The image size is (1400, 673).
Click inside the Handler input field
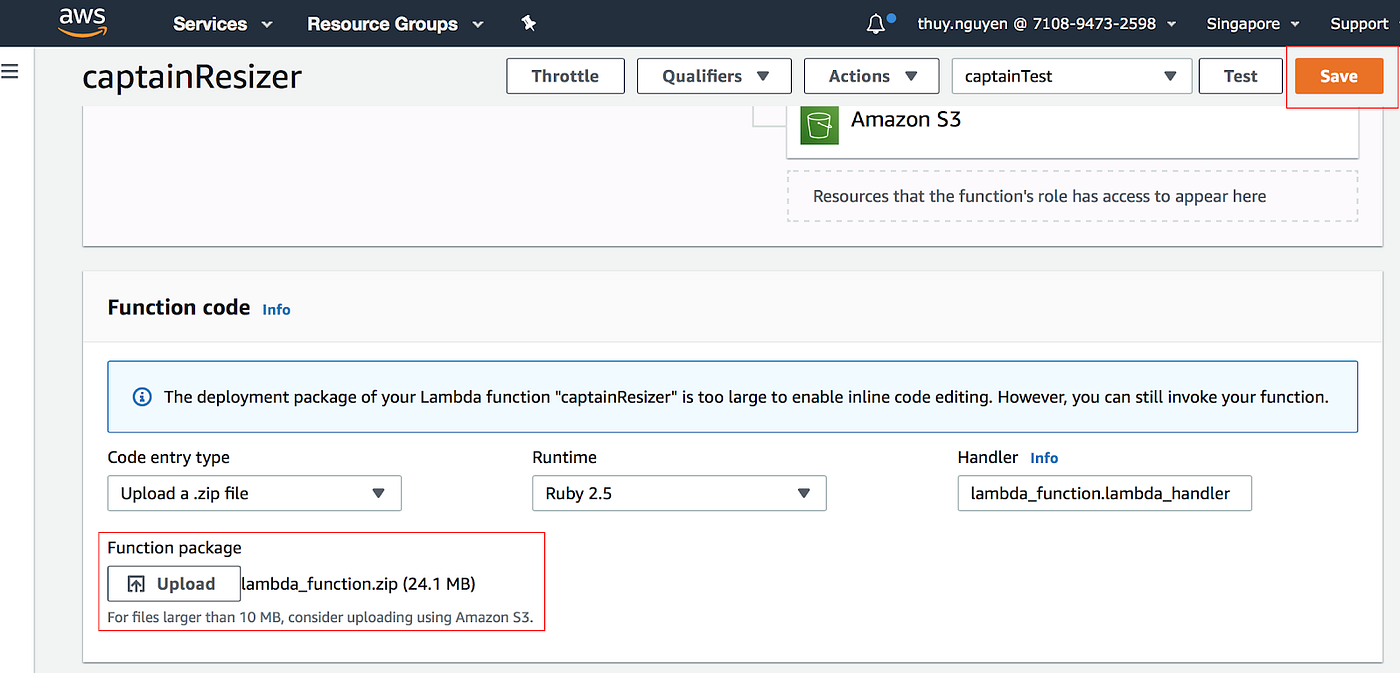[x=1104, y=493]
